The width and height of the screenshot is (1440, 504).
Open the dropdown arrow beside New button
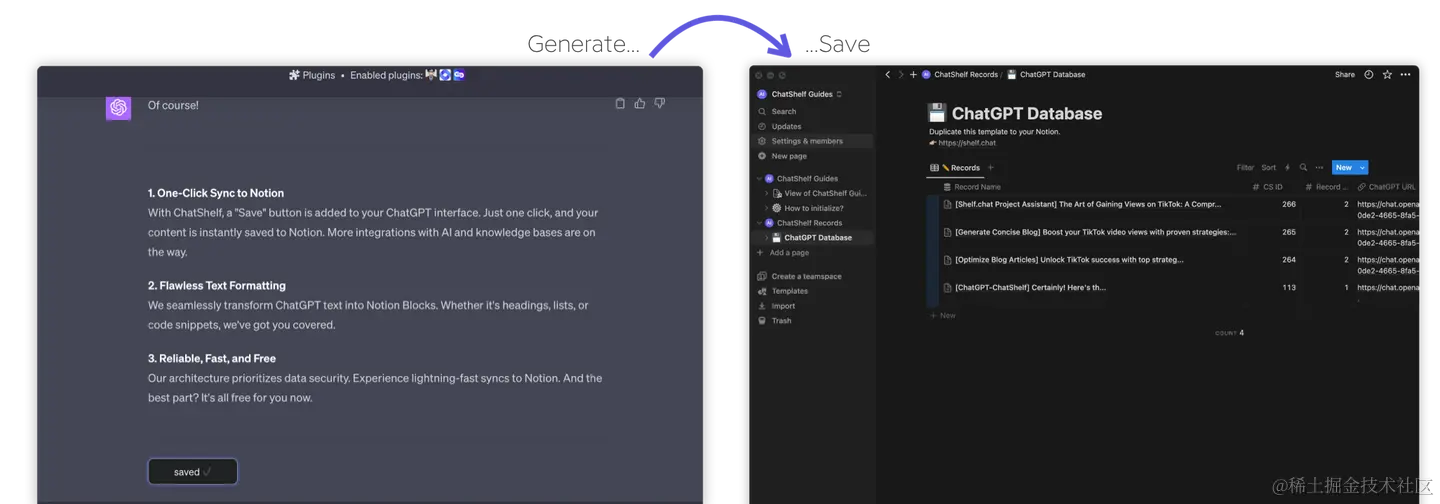(x=1362, y=168)
